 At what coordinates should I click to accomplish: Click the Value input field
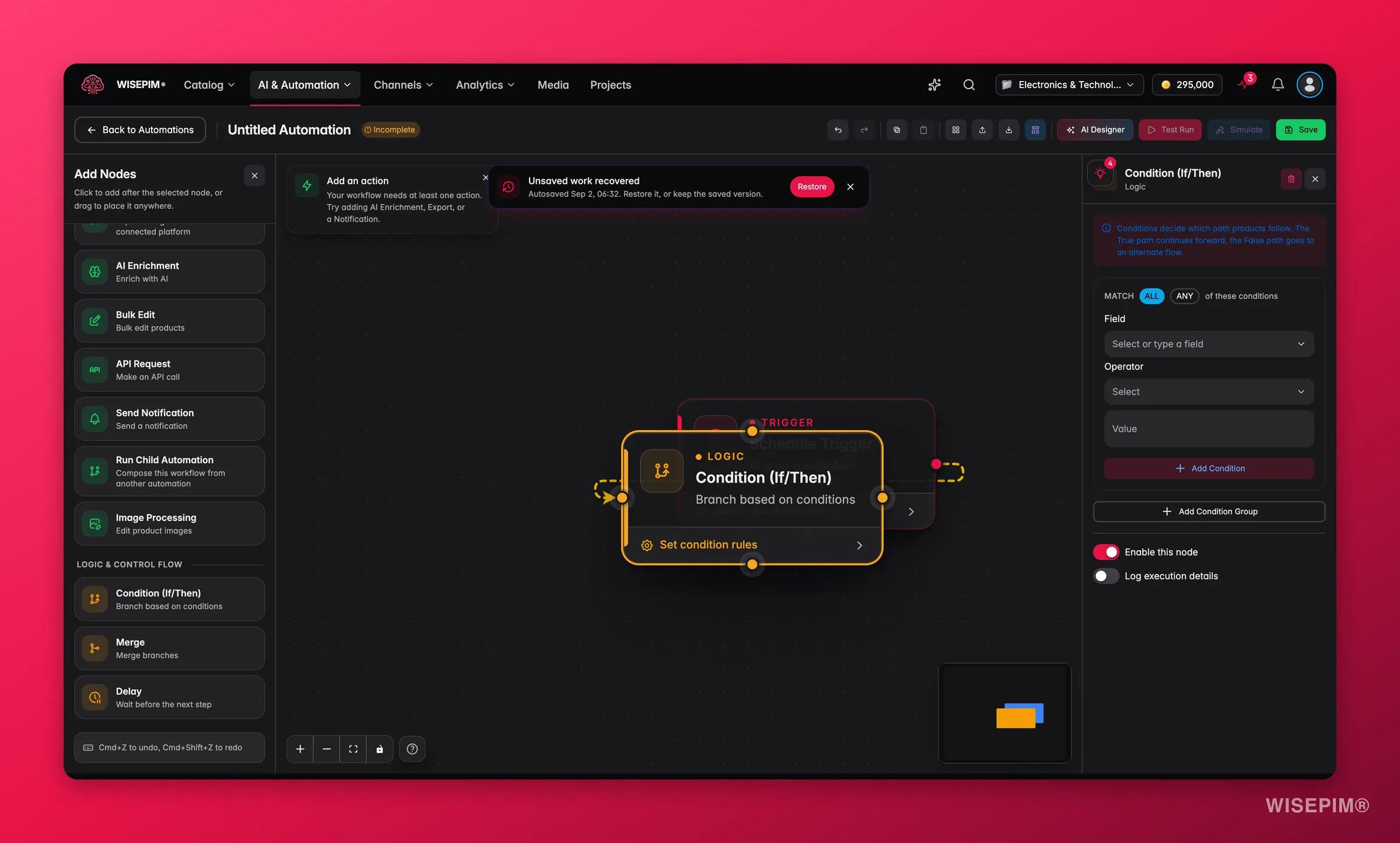click(x=1209, y=429)
